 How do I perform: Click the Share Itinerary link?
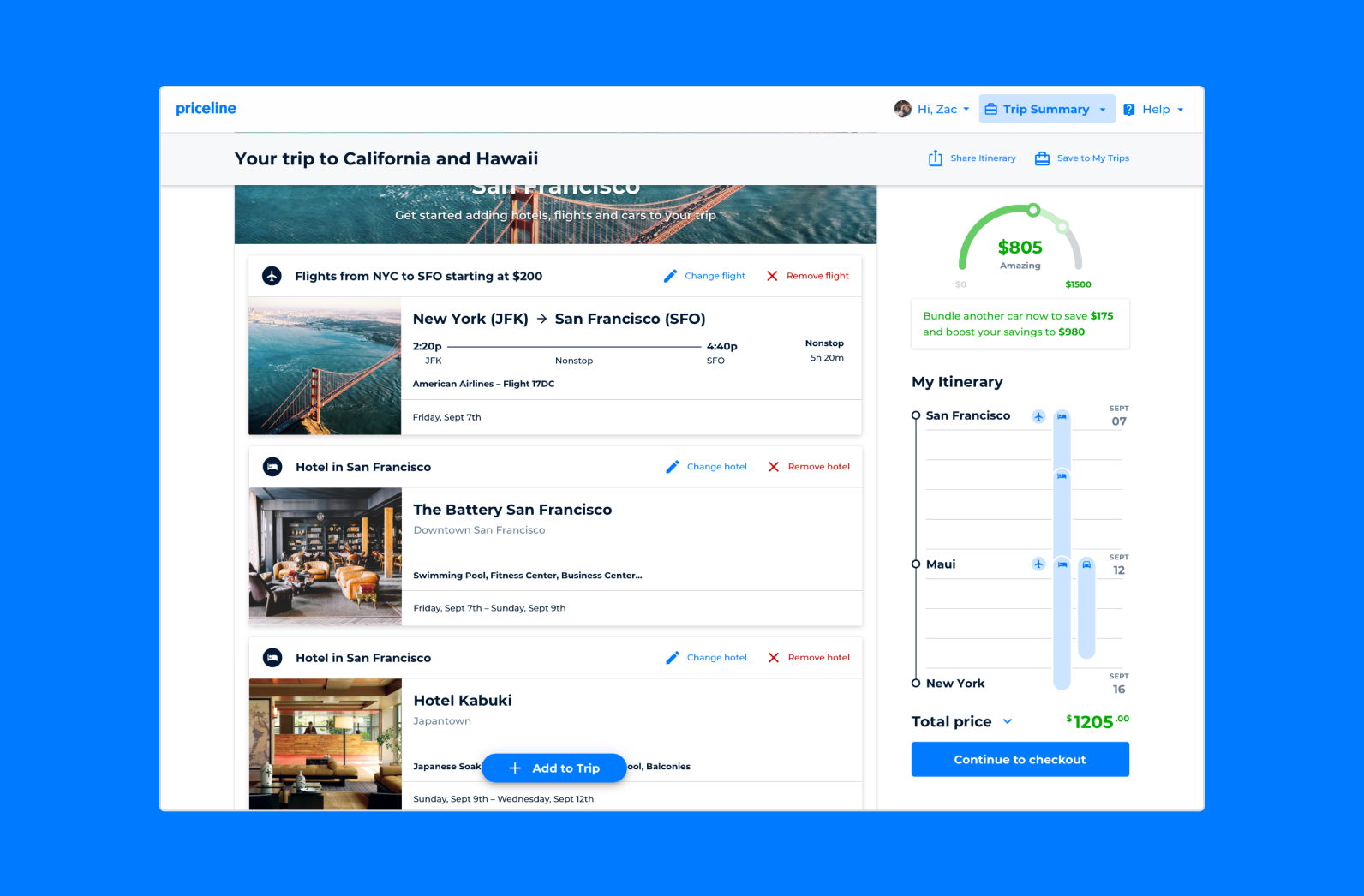983,158
